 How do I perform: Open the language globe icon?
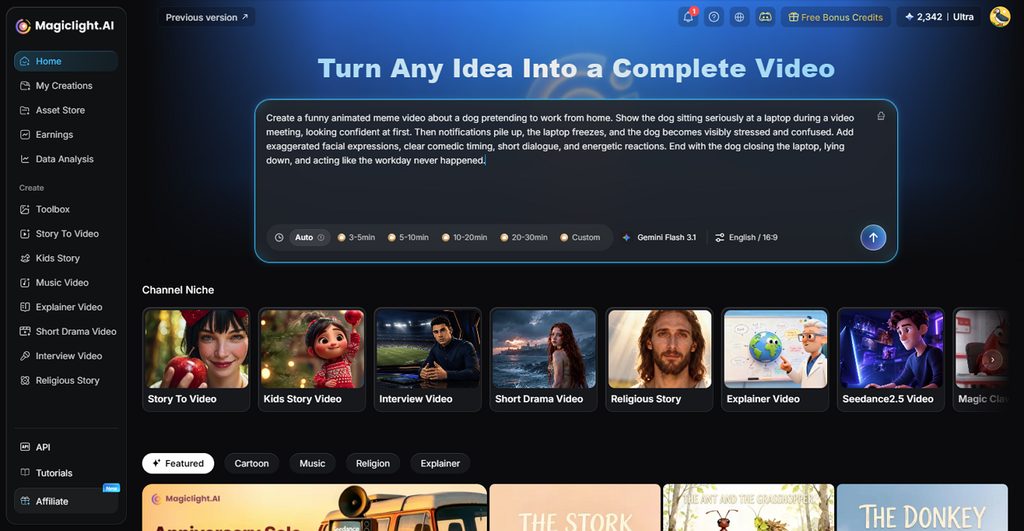(x=739, y=17)
